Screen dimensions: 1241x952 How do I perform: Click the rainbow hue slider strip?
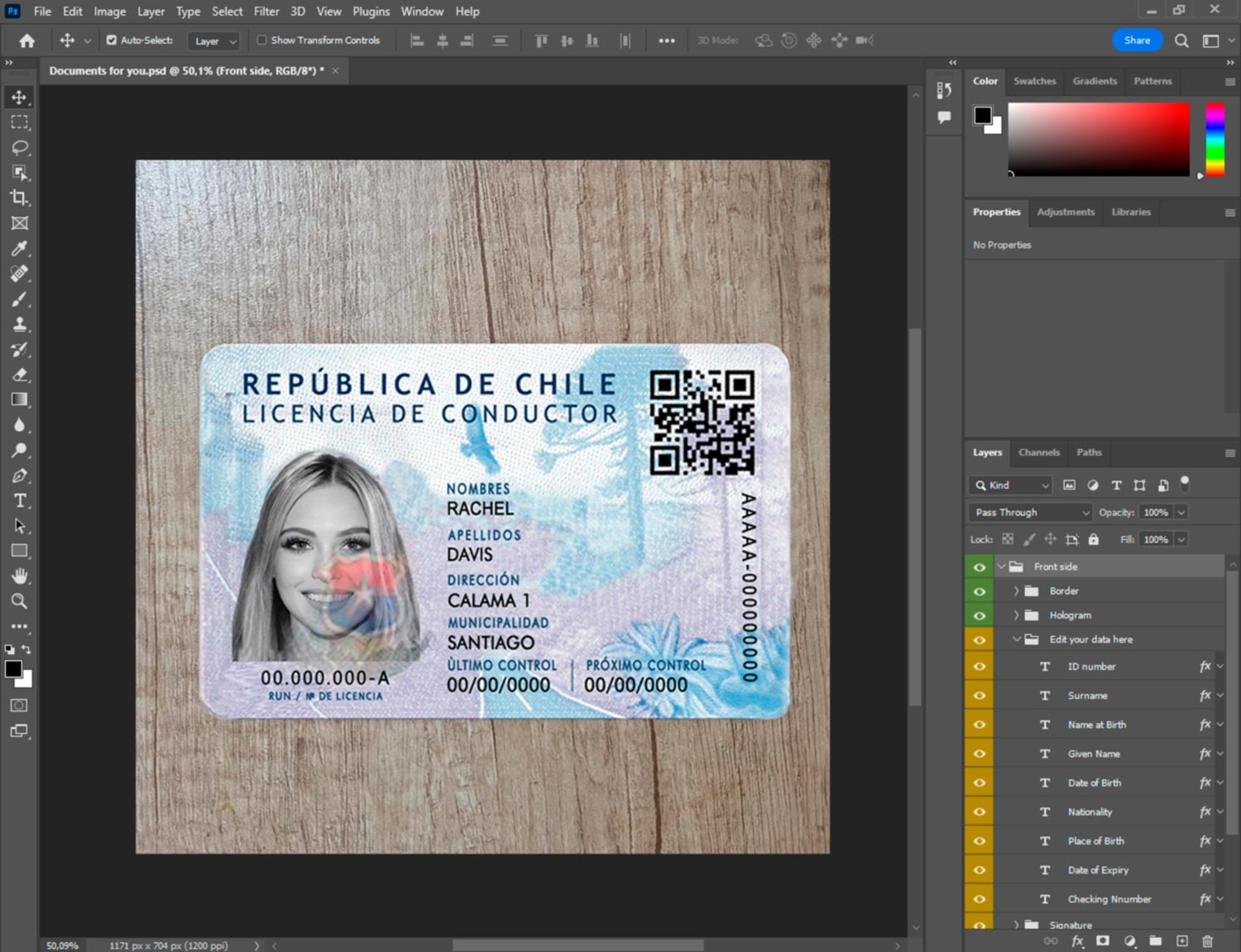click(1215, 139)
